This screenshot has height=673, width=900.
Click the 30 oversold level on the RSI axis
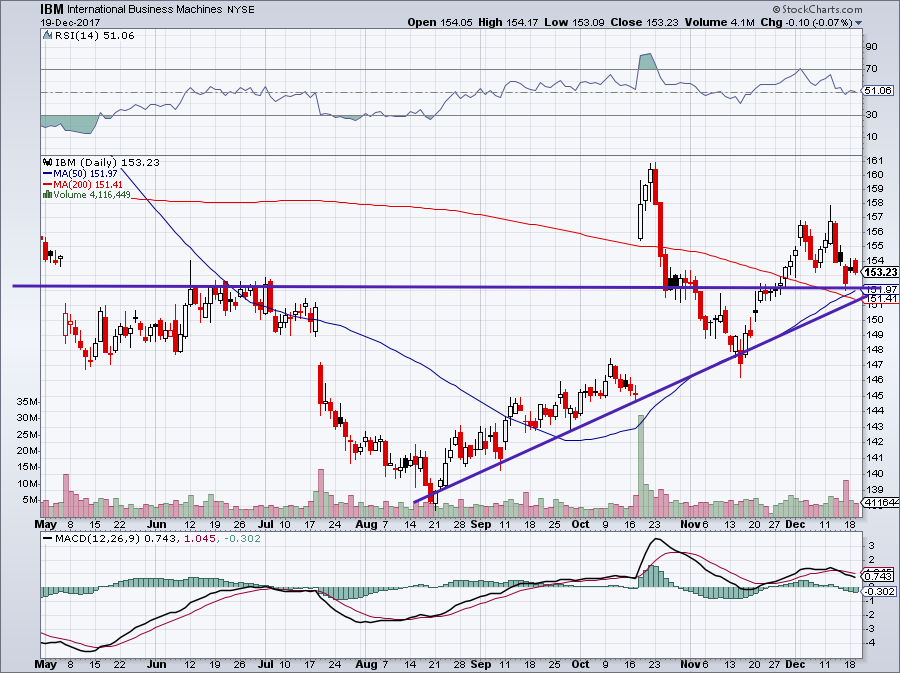[x=871, y=115]
